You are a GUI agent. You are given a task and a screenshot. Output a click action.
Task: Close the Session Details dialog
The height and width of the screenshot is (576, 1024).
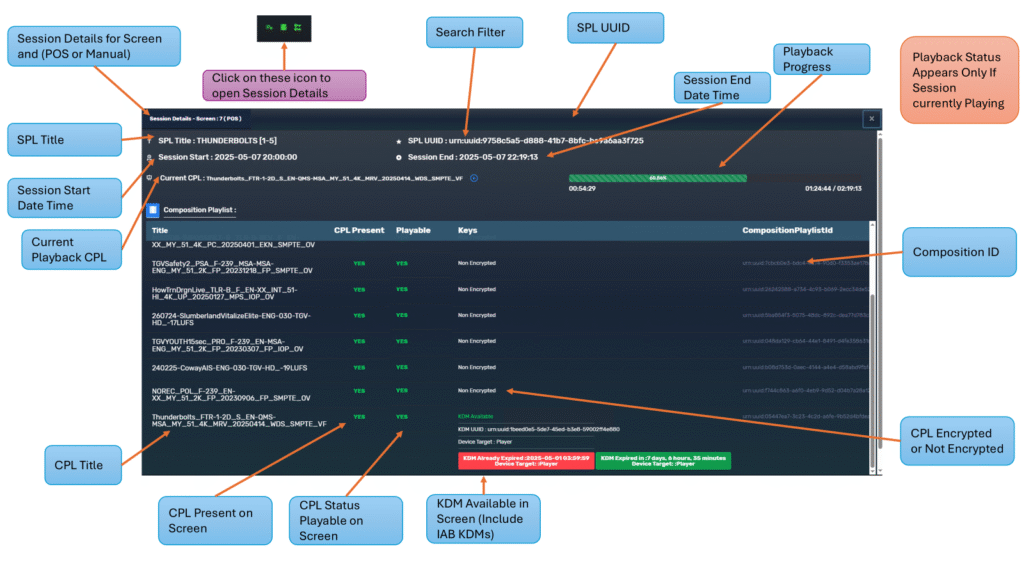871,119
